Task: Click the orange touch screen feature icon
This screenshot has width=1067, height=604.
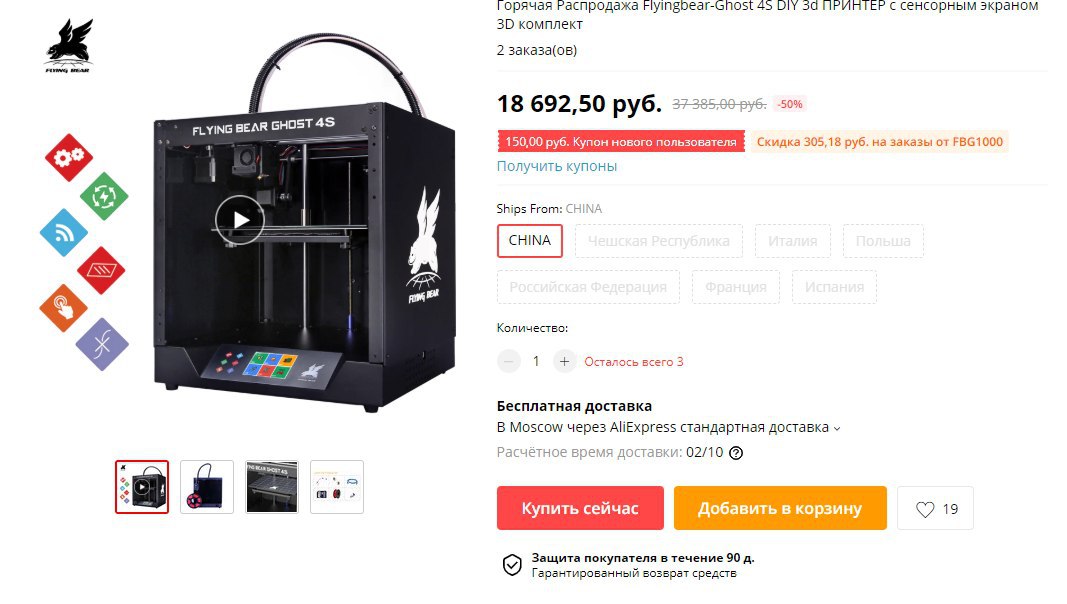Action: pos(63,307)
